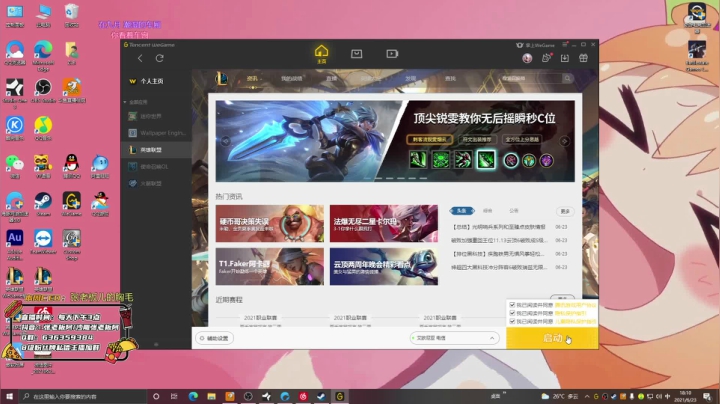
Task: Open the WeGame taskbar icon
Action: [340, 396]
